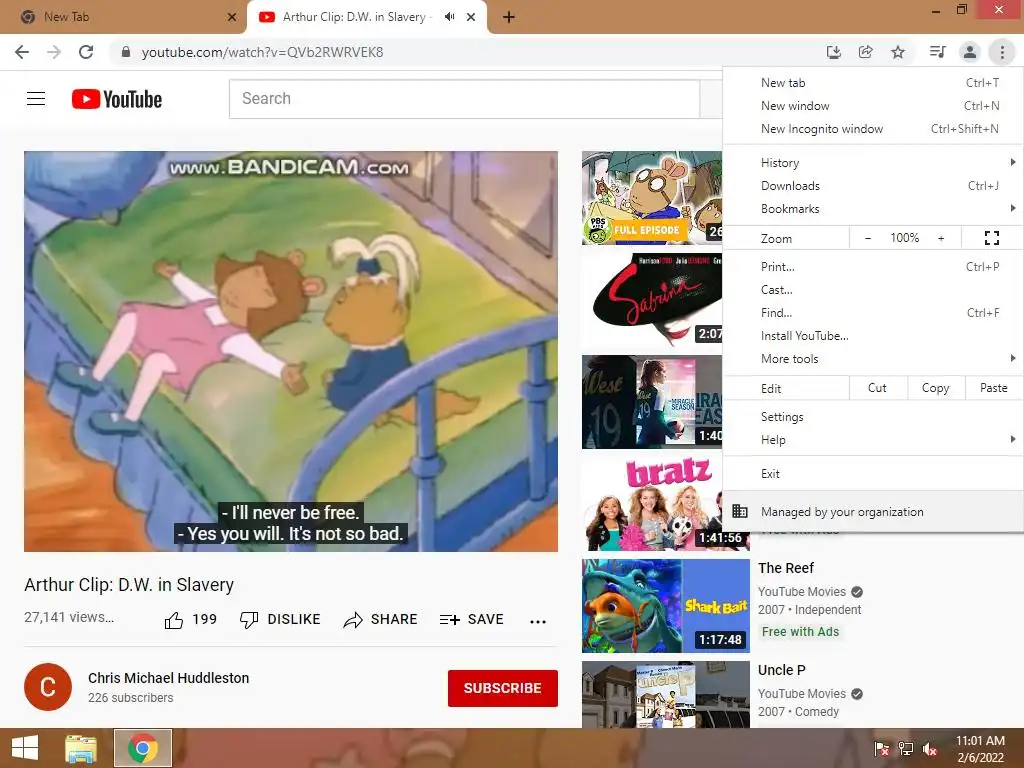The width and height of the screenshot is (1024, 768).
Task: Decrease zoom with minus button
Action: click(868, 238)
